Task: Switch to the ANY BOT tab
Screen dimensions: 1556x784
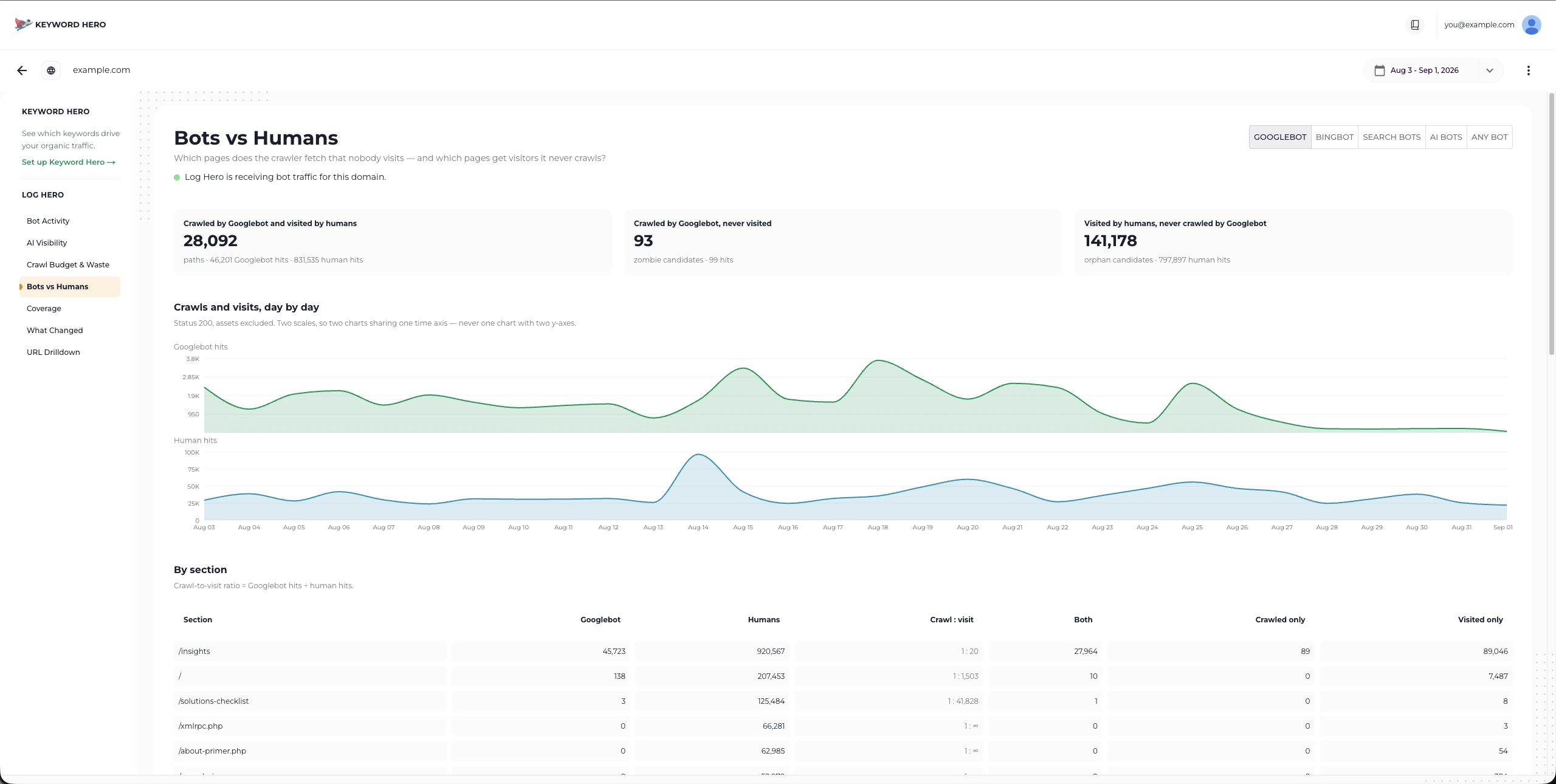Action: pos(1489,137)
